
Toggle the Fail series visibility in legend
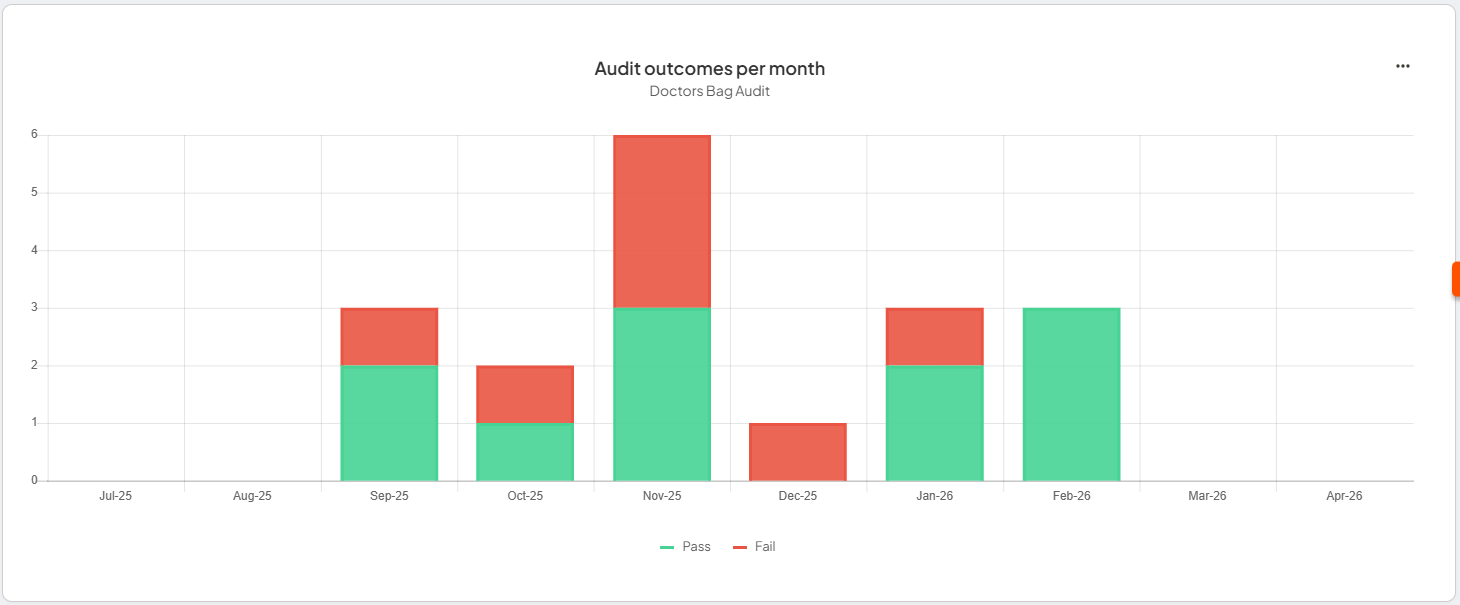pyautogui.click(x=752, y=546)
